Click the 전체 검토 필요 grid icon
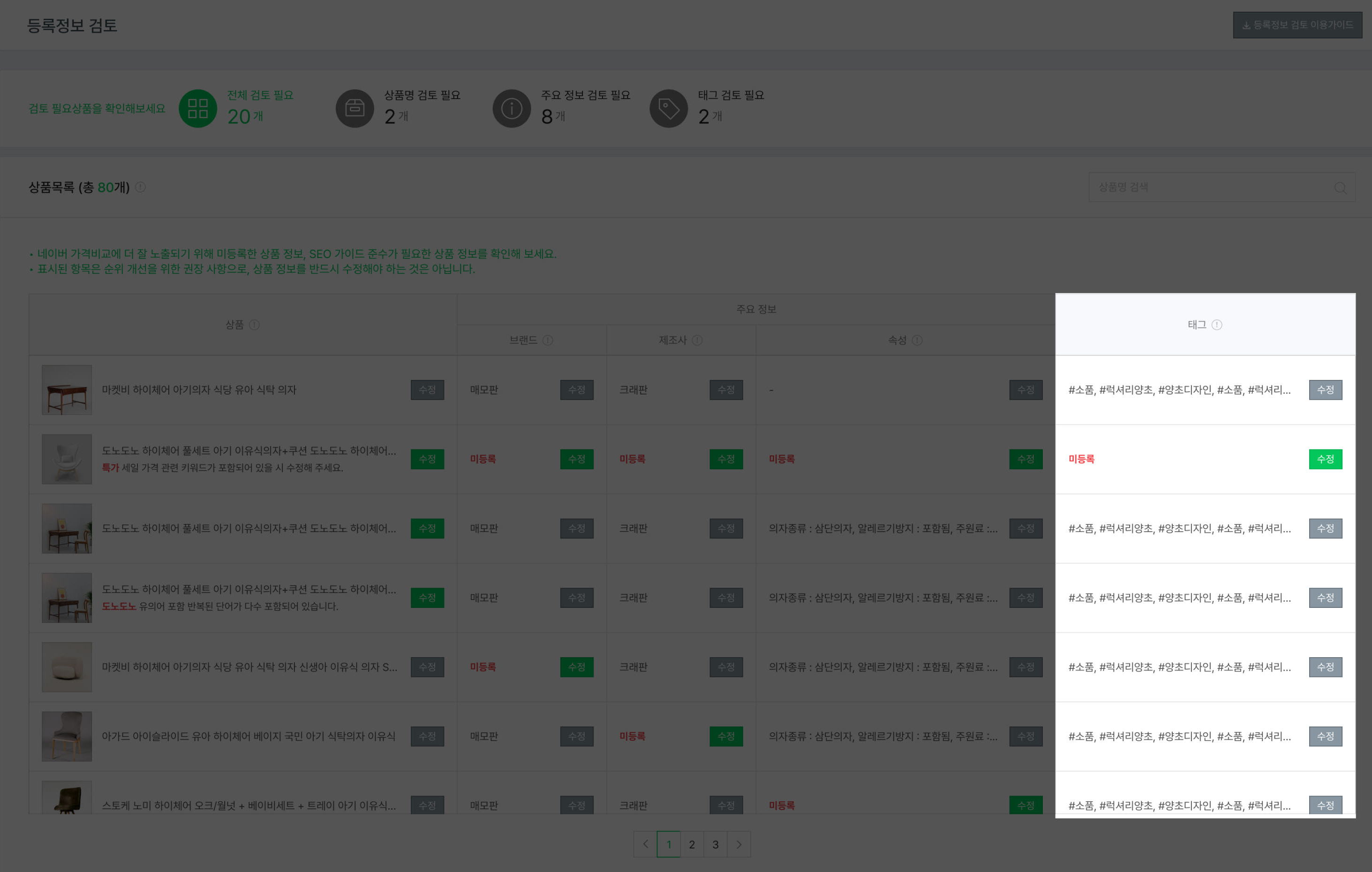Viewport: 1372px width, 872px height. (x=198, y=108)
